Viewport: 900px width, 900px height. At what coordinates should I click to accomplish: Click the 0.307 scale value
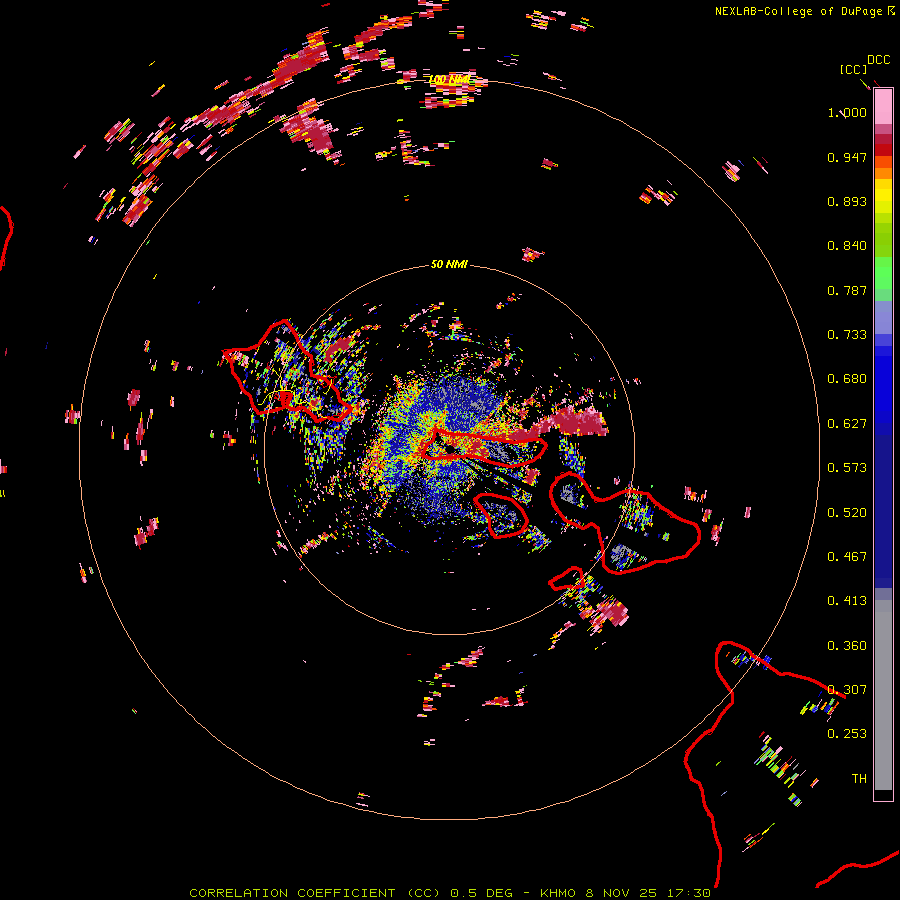coord(847,690)
